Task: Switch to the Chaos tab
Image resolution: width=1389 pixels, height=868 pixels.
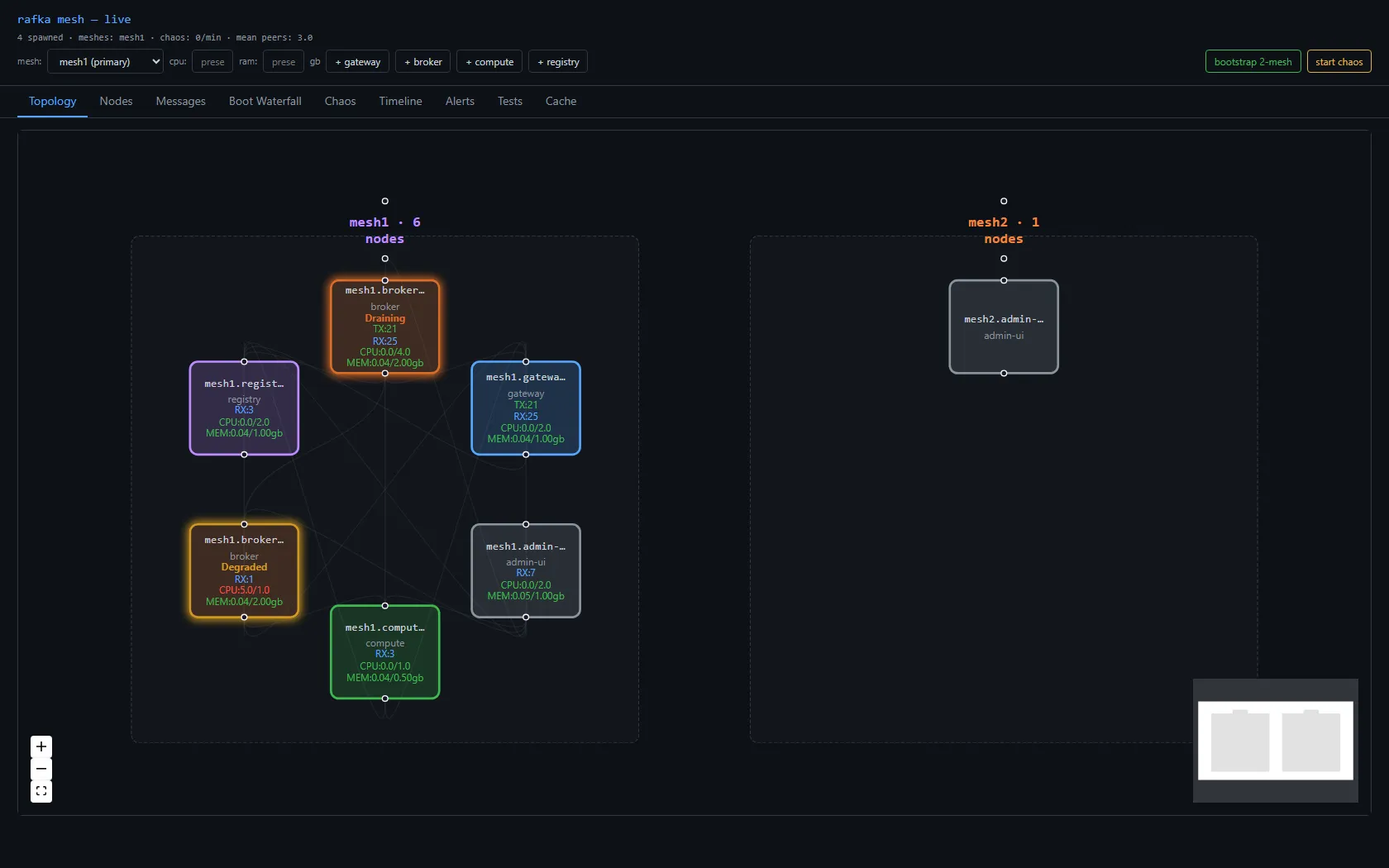Action: click(341, 101)
